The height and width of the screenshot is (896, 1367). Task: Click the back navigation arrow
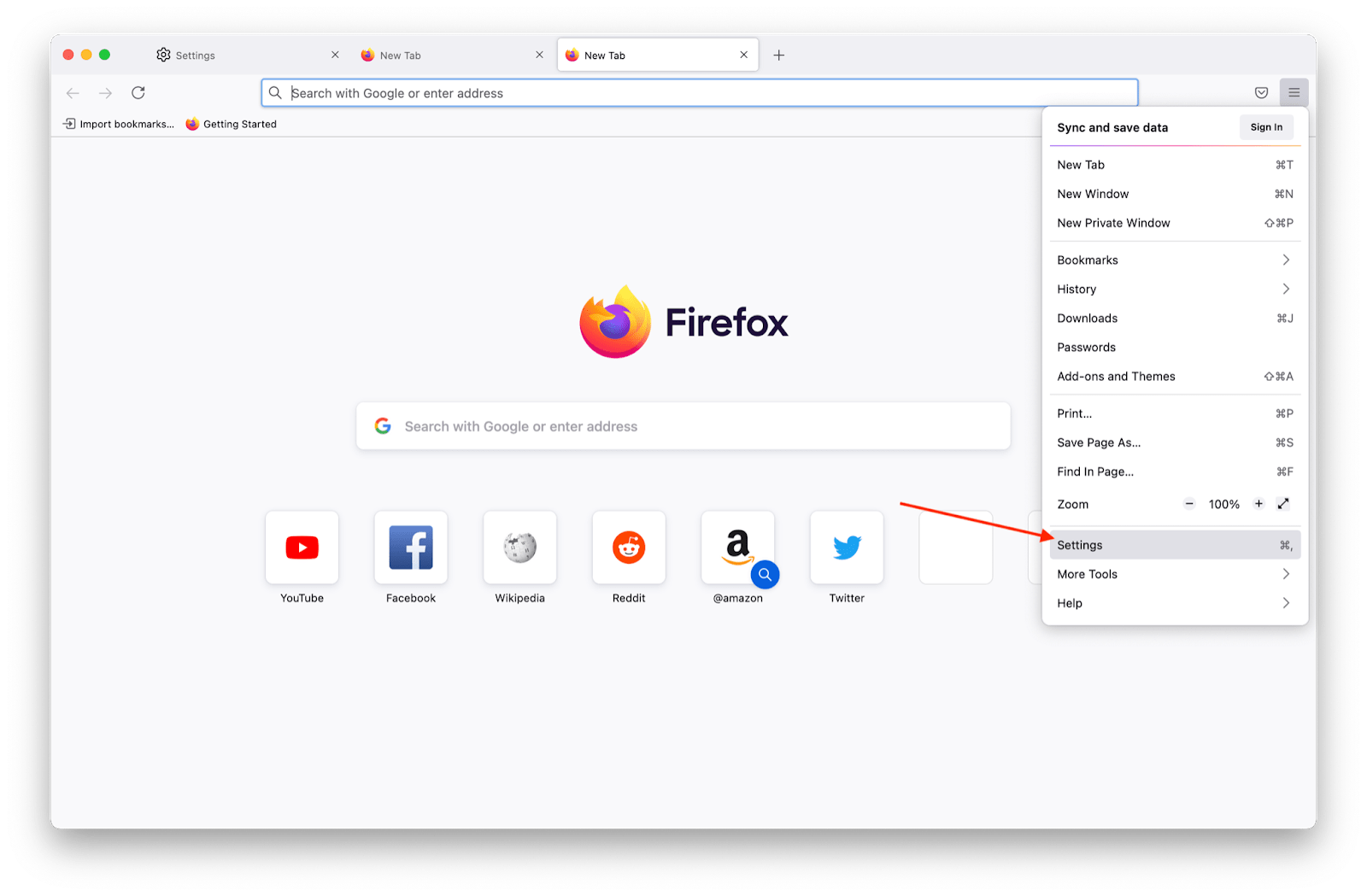point(73,93)
